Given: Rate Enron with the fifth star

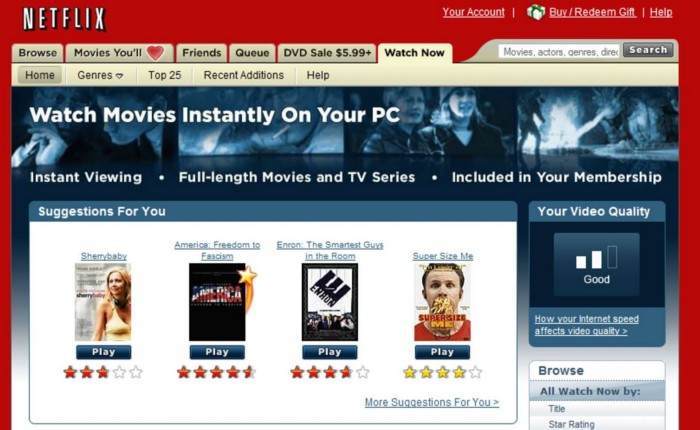Looking at the screenshot, I should point(363,372).
